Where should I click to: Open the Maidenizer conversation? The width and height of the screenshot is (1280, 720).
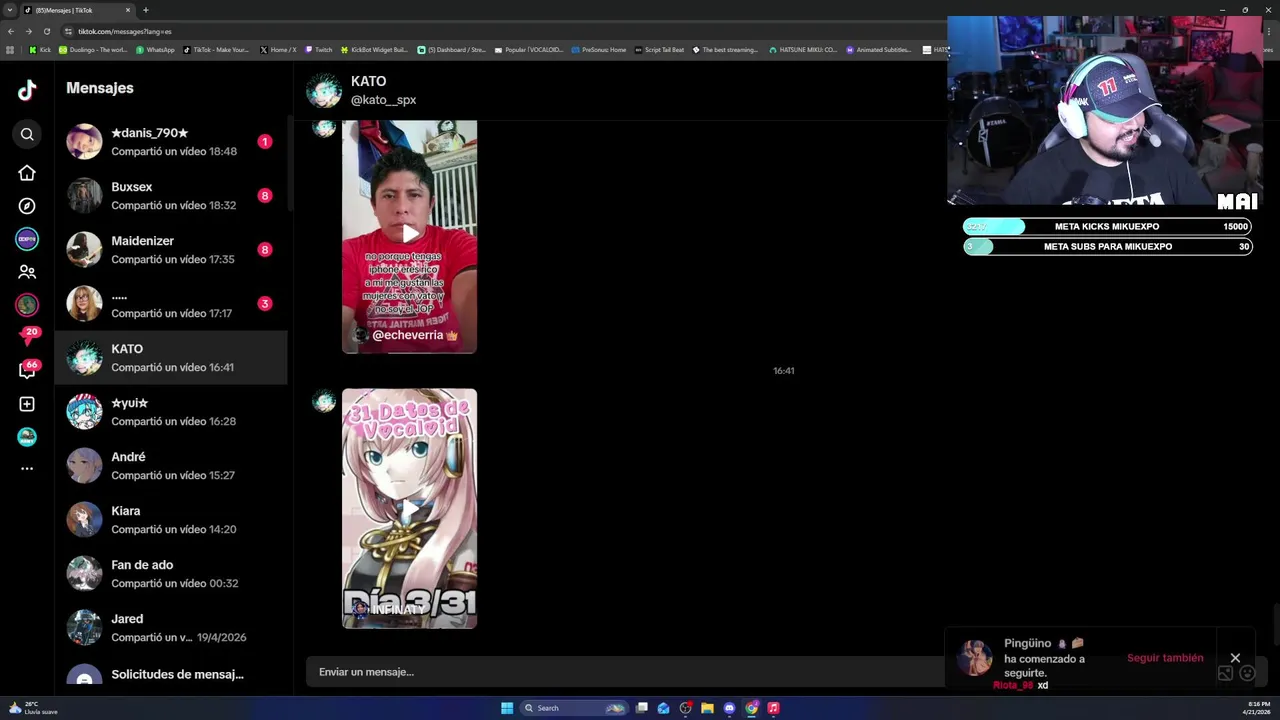pos(171,250)
